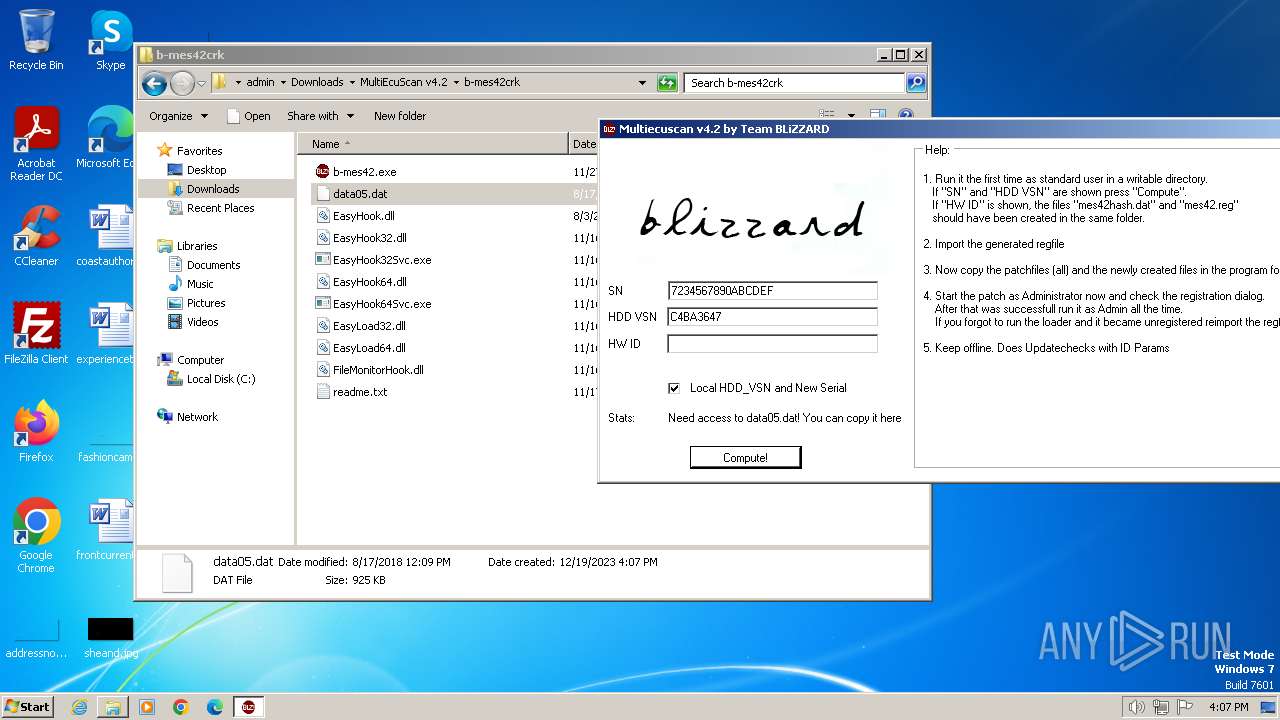
Task: Open the coastauthor Word document icon
Action: pos(106,235)
